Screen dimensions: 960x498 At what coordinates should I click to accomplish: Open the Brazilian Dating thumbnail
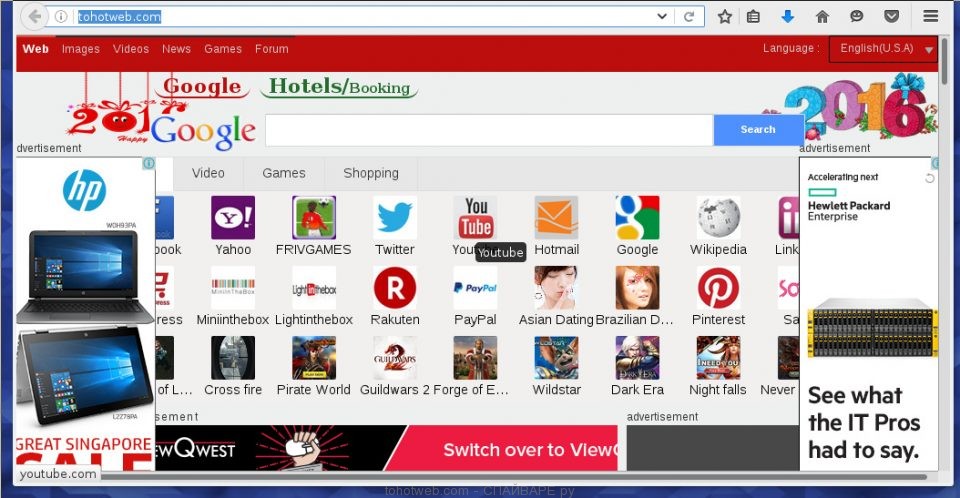[x=637, y=287]
